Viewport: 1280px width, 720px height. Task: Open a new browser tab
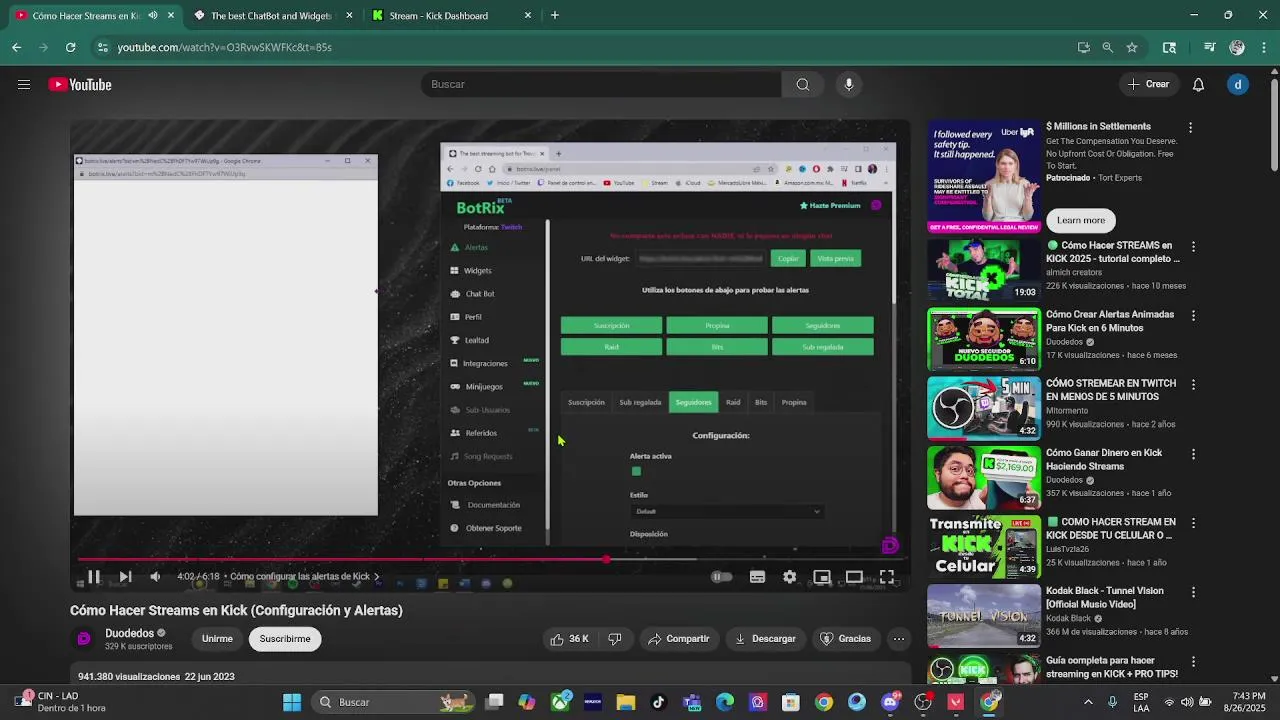[555, 16]
